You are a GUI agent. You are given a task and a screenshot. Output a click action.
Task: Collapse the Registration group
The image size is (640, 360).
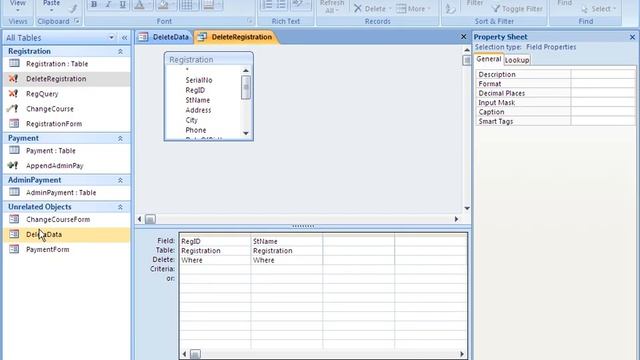[120, 51]
